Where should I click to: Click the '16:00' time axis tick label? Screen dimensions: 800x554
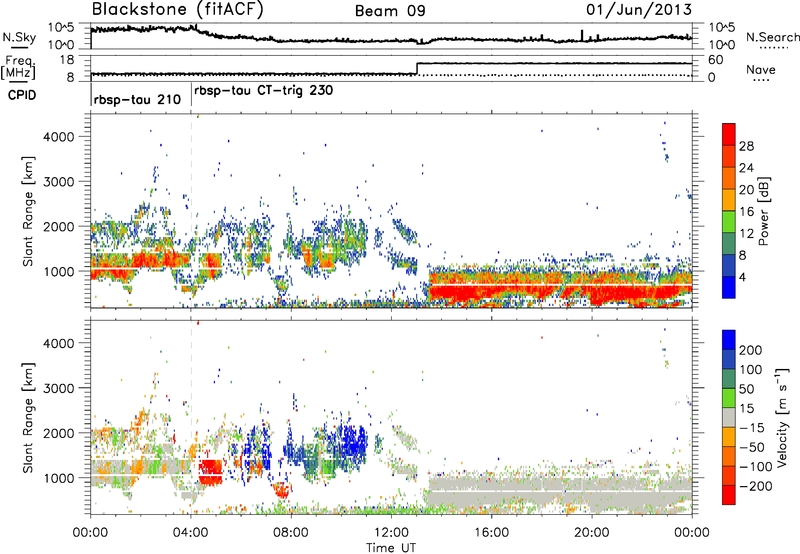[x=491, y=533]
